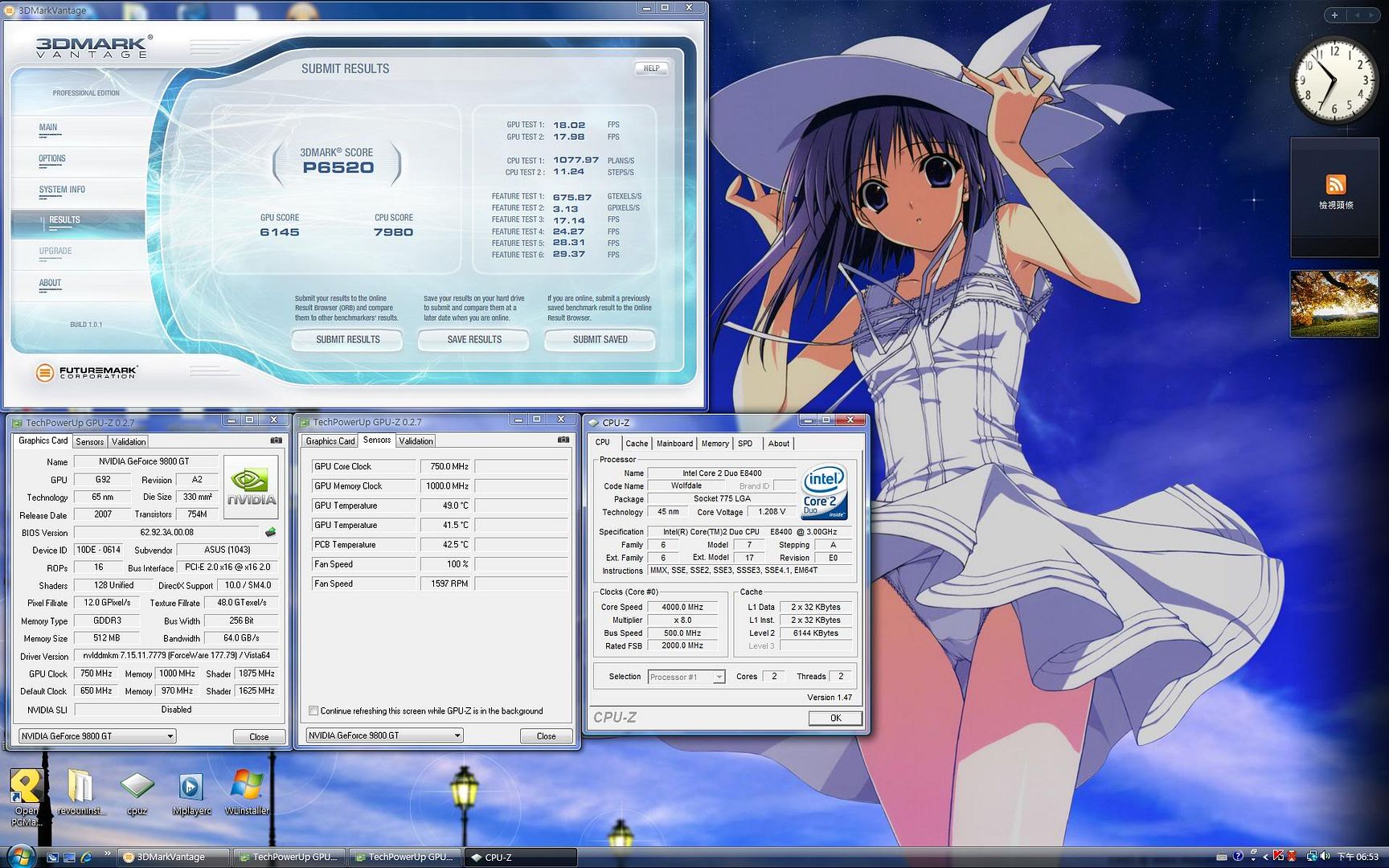Open the Open PCMark desktop shortcut
Image resolution: width=1389 pixels, height=868 pixels.
26,796
